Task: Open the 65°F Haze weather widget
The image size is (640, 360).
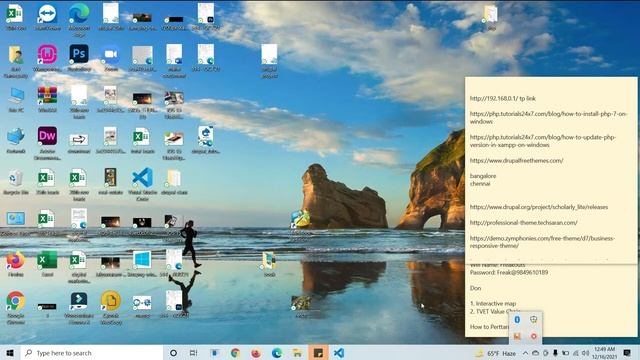Action: [496, 353]
